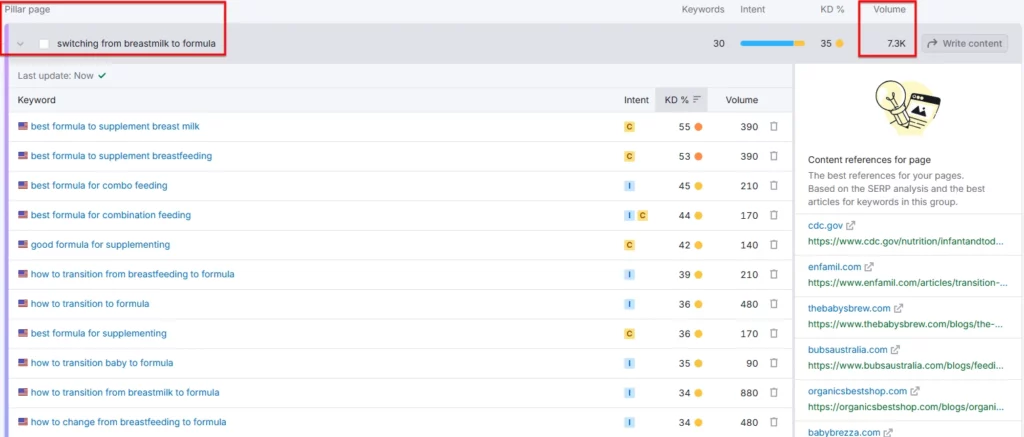
Task: Open the babybrezza.com reference link
Action: point(844,432)
